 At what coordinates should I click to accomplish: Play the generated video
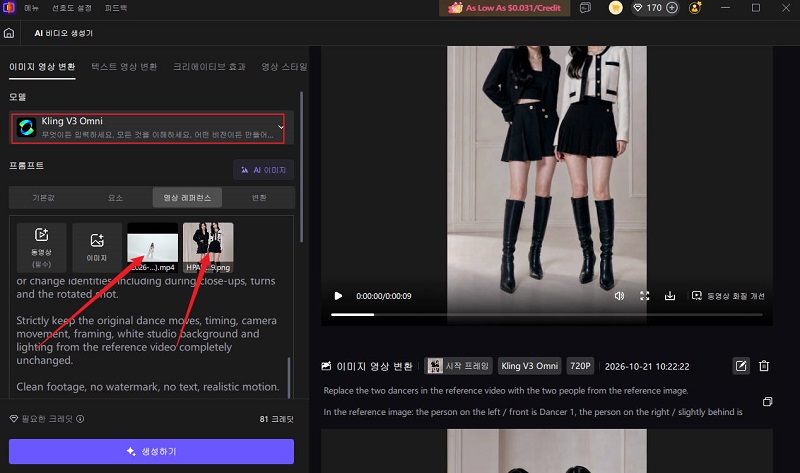click(338, 296)
